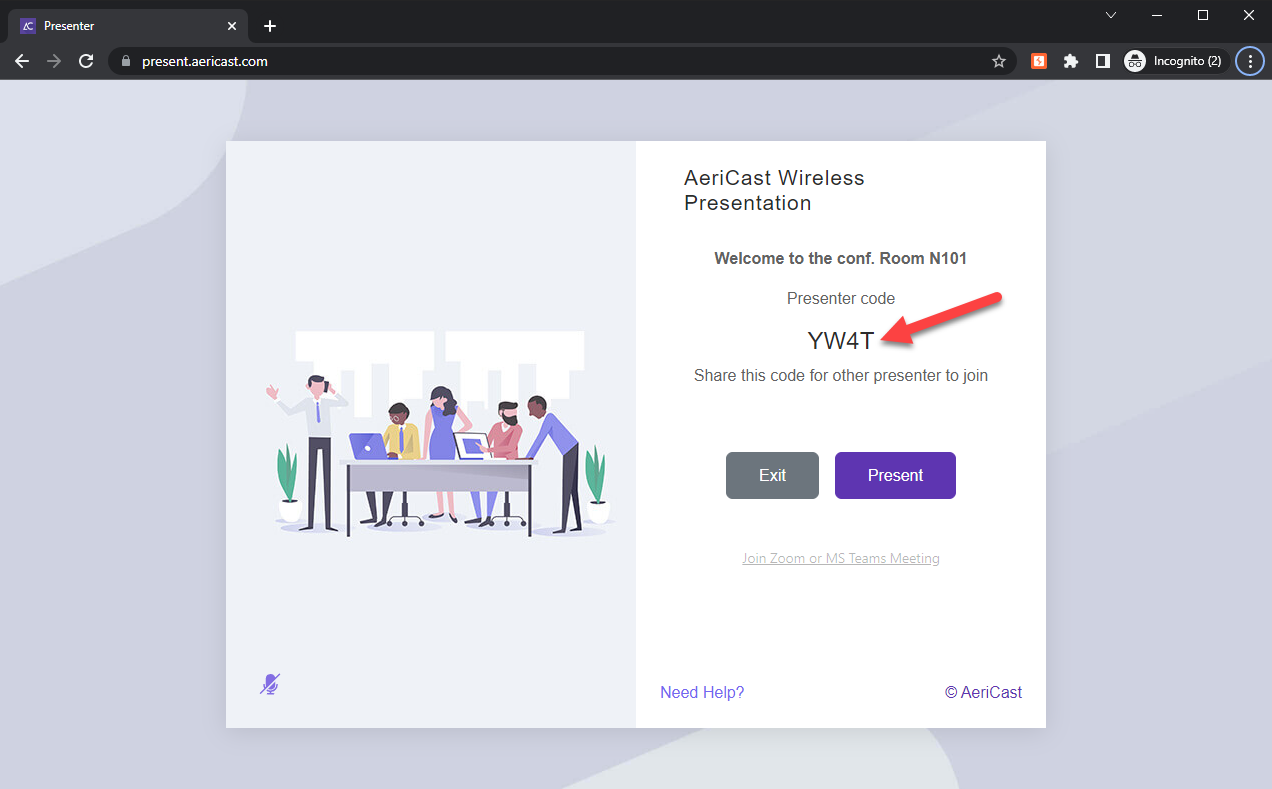Click 'Welcome to the conf. Room N101' text
This screenshot has width=1272, height=789.
(x=841, y=258)
